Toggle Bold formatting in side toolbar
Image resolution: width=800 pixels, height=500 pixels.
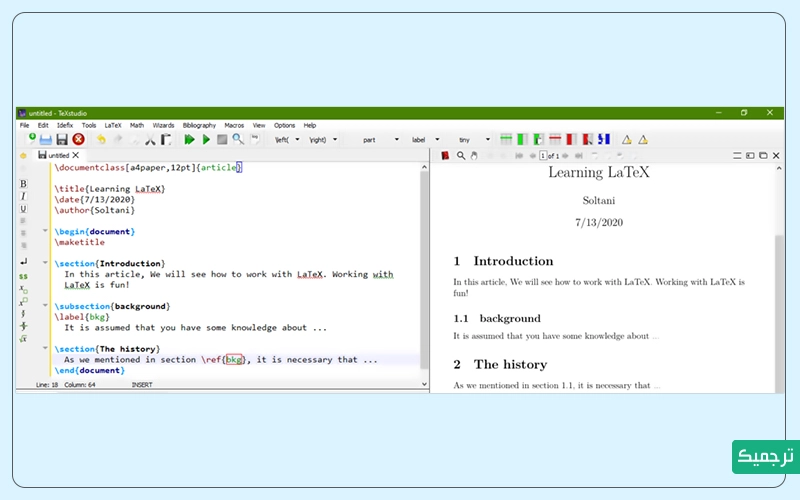pyautogui.click(x=23, y=184)
